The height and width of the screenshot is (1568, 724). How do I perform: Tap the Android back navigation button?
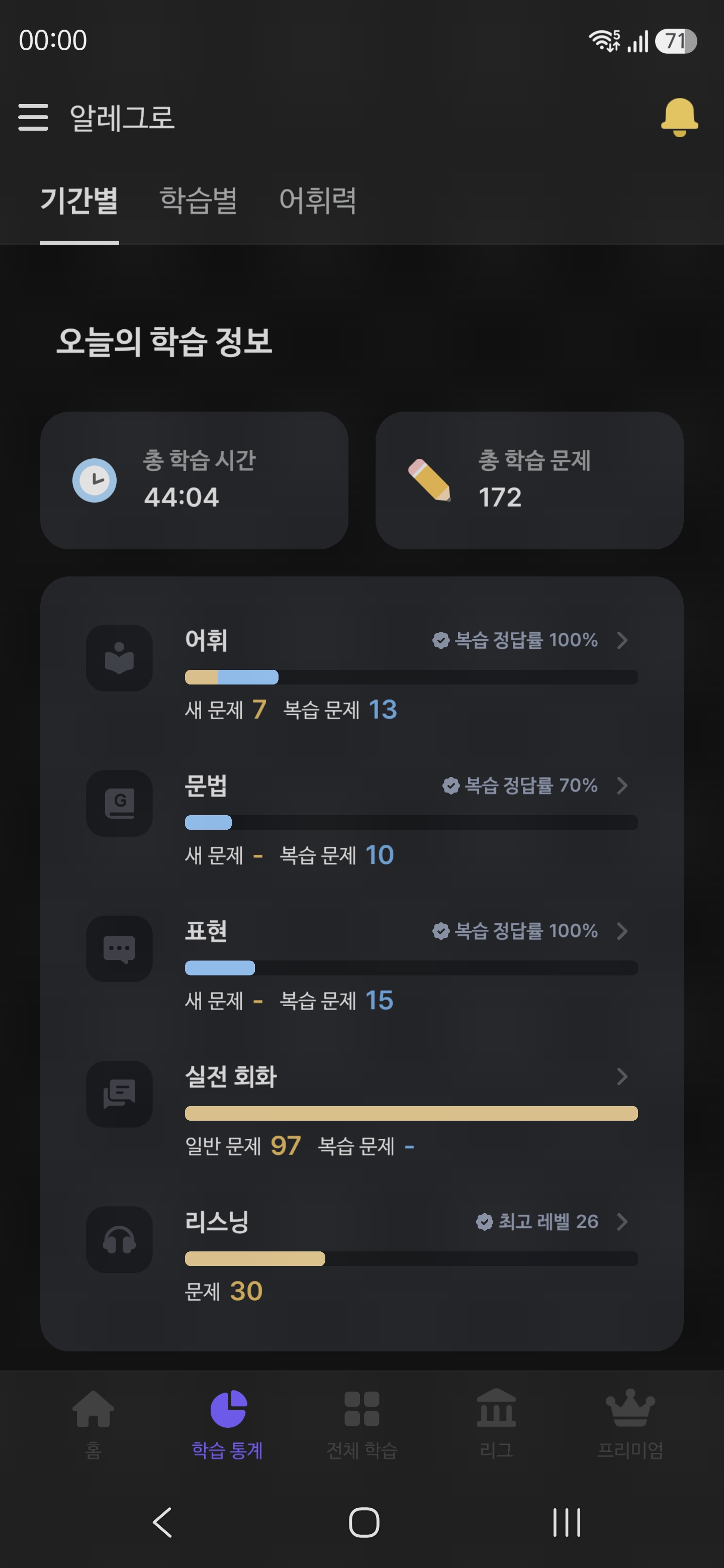[162, 1522]
